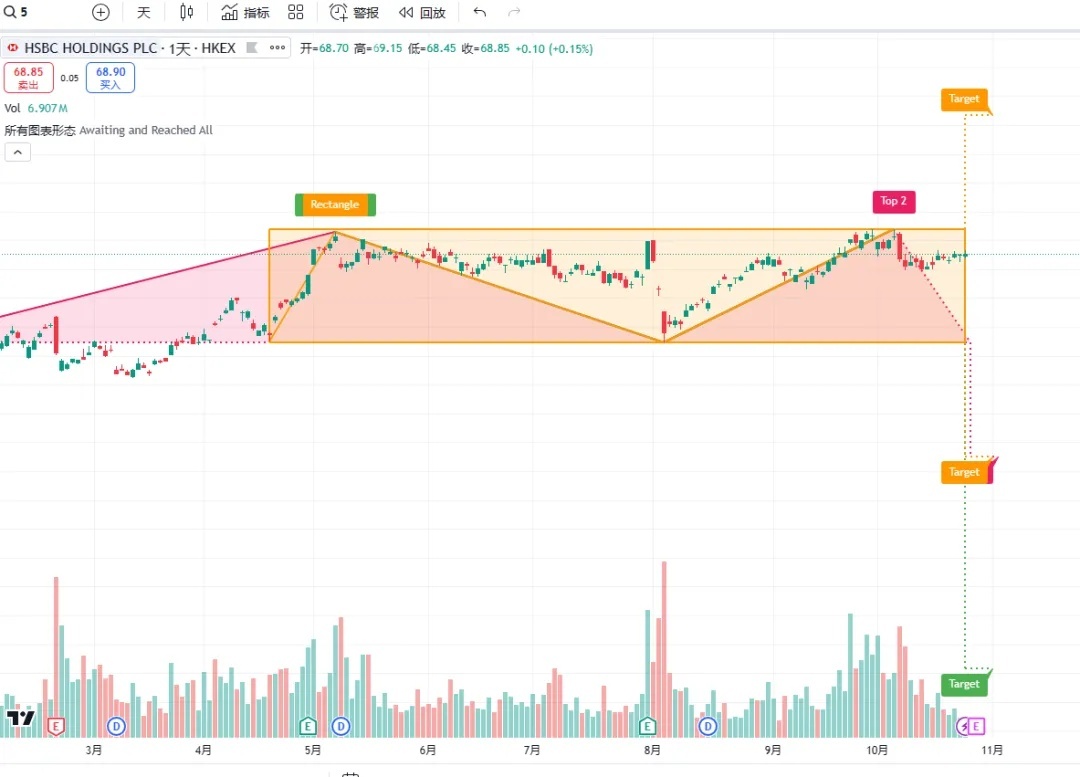The width and height of the screenshot is (1080, 777).
Task: Open symbol search magnifier icon
Action: click(9, 13)
